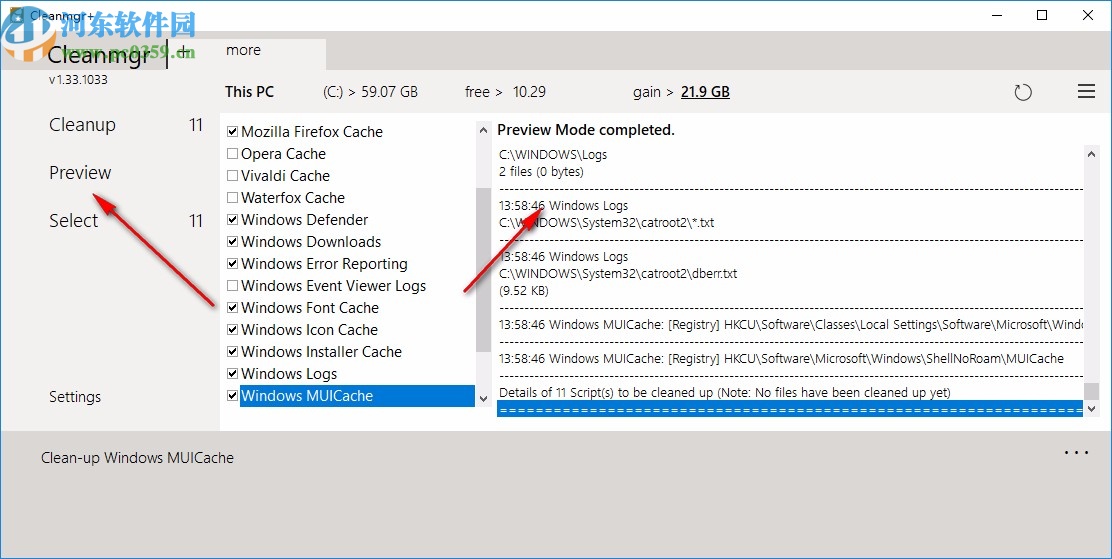Switch to the more tab
Viewport: 1112px width, 559px height.
pyautogui.click(x=243, y=50)
